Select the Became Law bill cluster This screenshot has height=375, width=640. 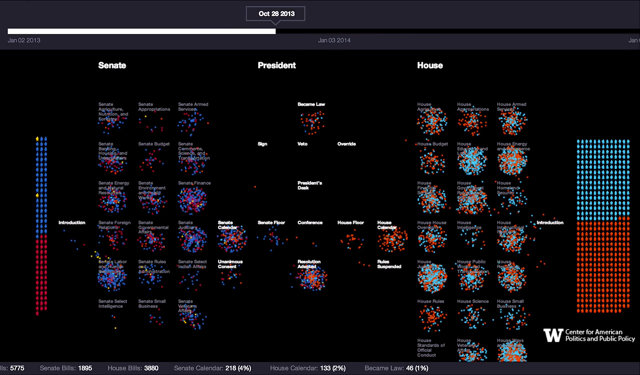tap(313, 122)
